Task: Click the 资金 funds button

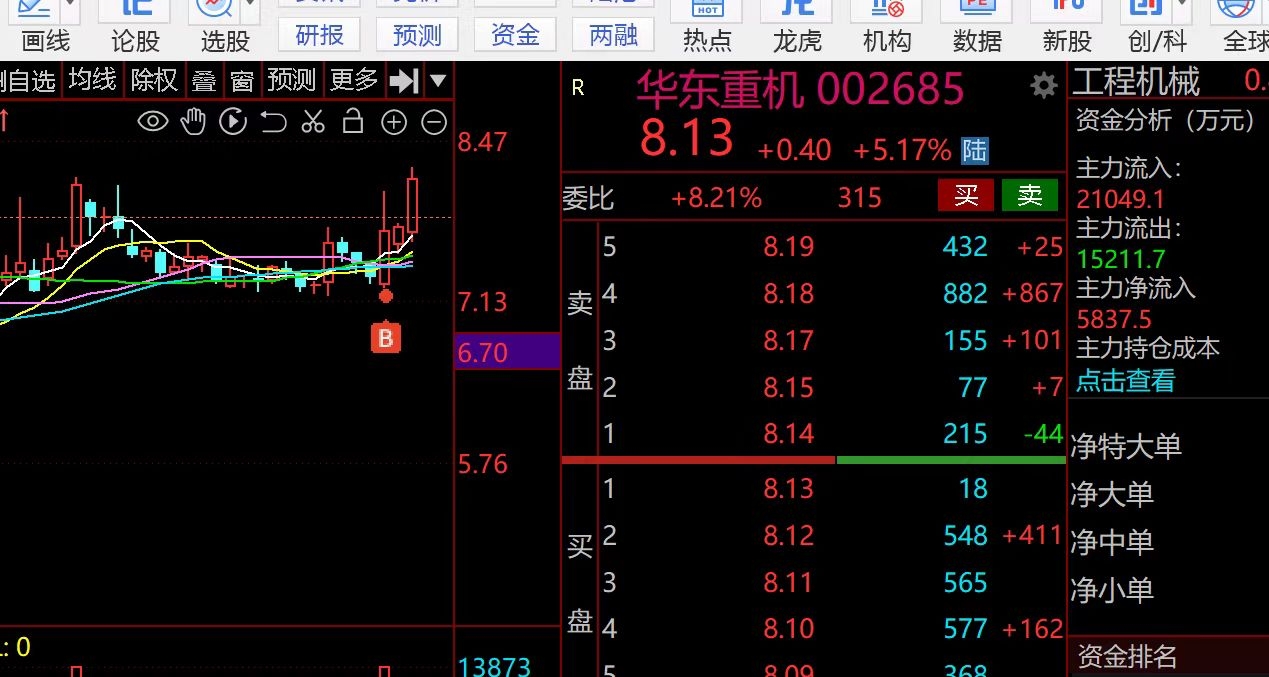Action: pyautogui.click(x=516, y=35)
